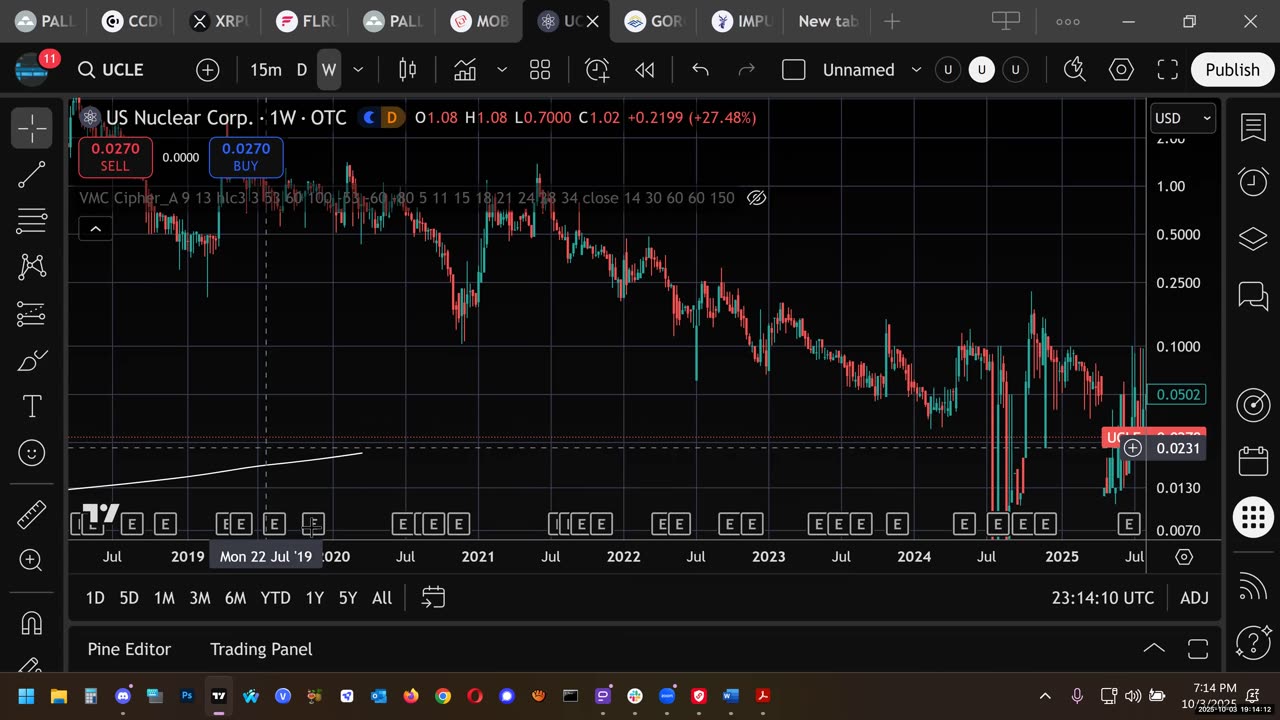The height and width of the screenshot is (720, 1280).
Task: Click the red SELL 0.0270 button
Action: [x=115, y=158]
